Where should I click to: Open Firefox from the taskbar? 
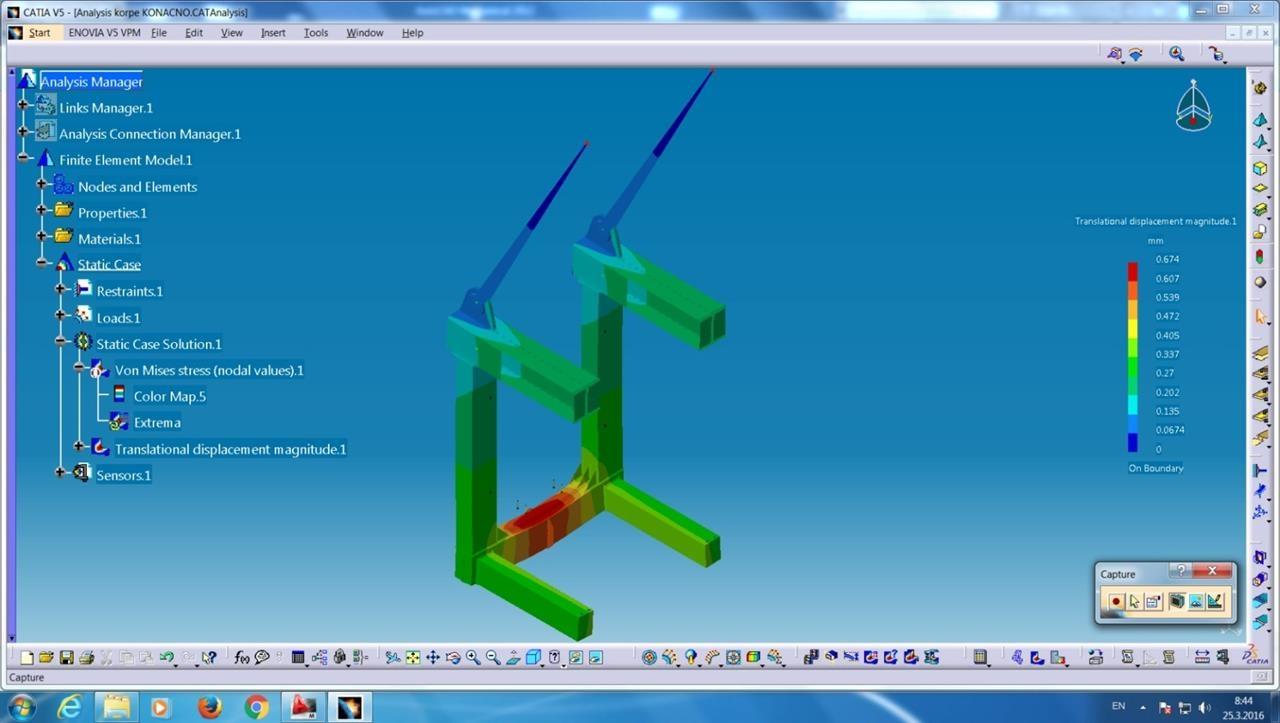[x=209, y=707]
